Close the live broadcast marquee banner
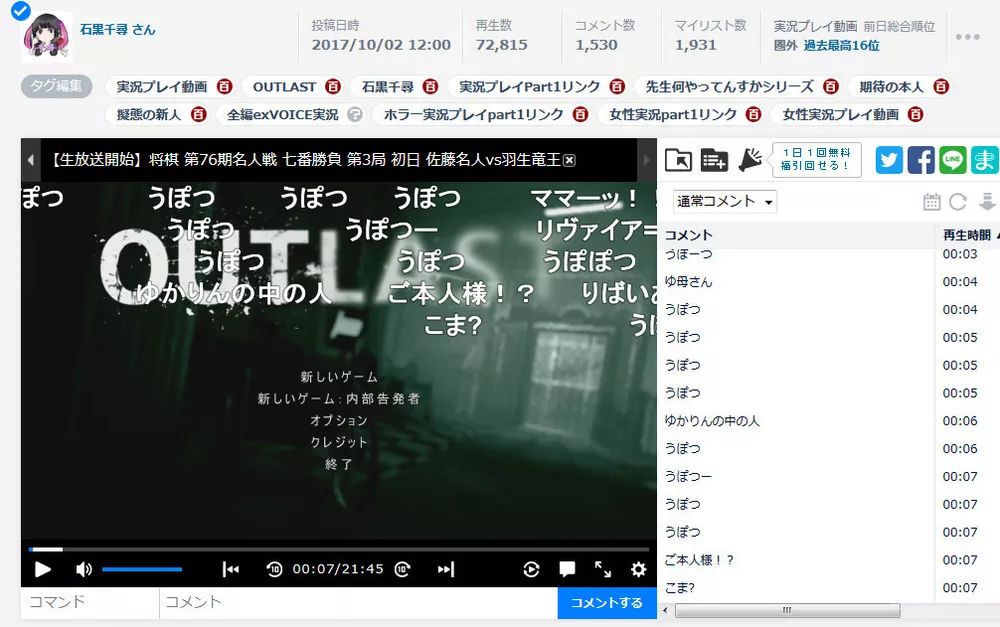This screenshot has height=627, width=1000. (570, 160)
